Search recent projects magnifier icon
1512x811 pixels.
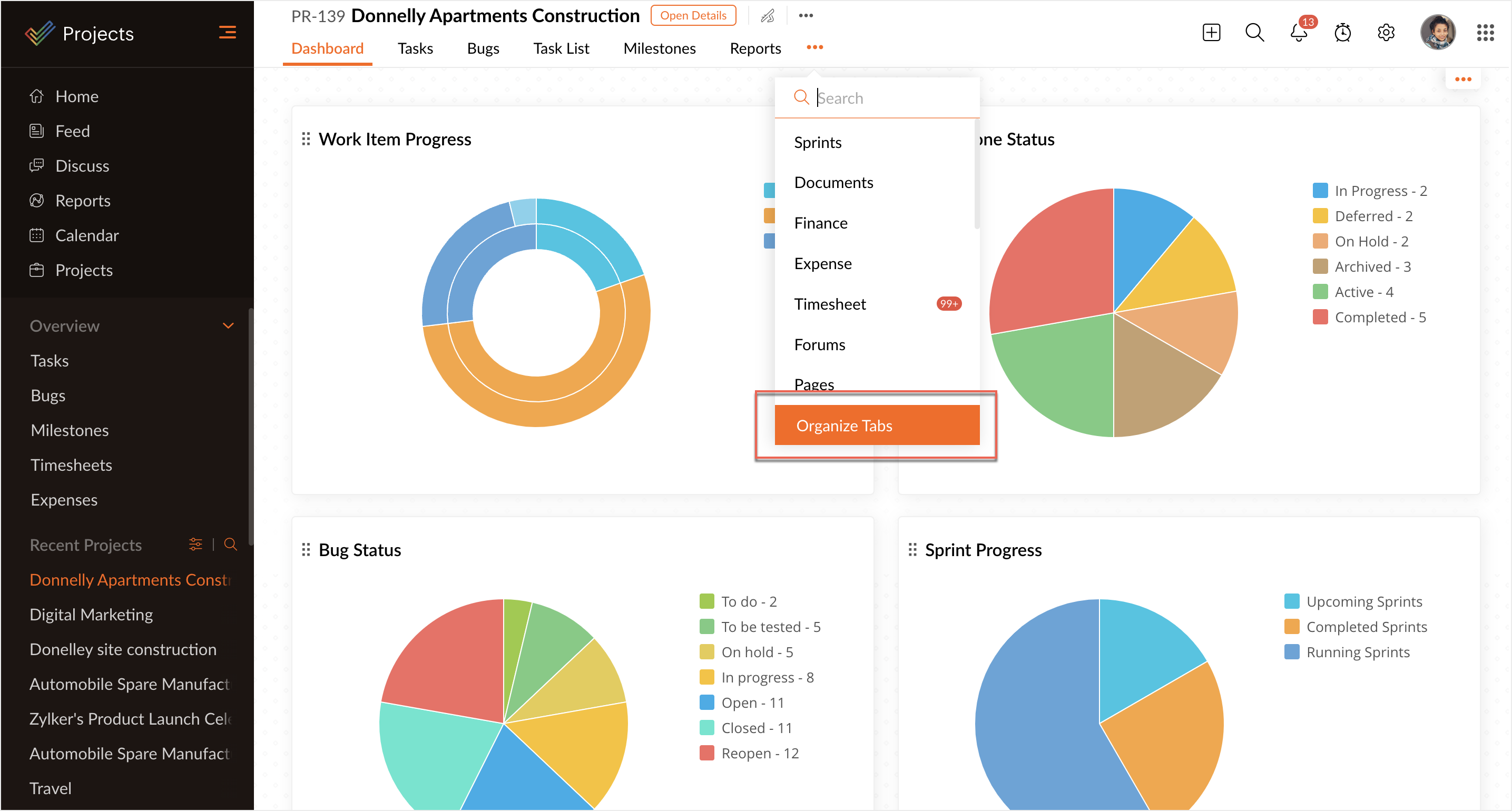[x=231, y=545]
